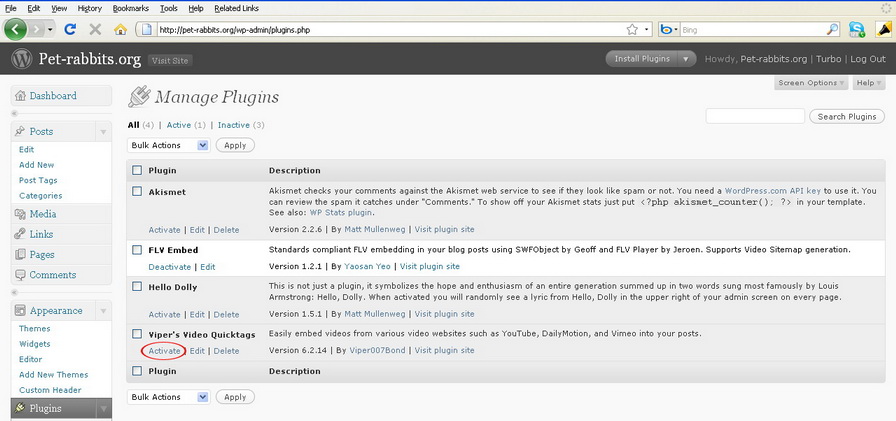Open the History menu
This screenshot has width=896, height=421.
89,8
